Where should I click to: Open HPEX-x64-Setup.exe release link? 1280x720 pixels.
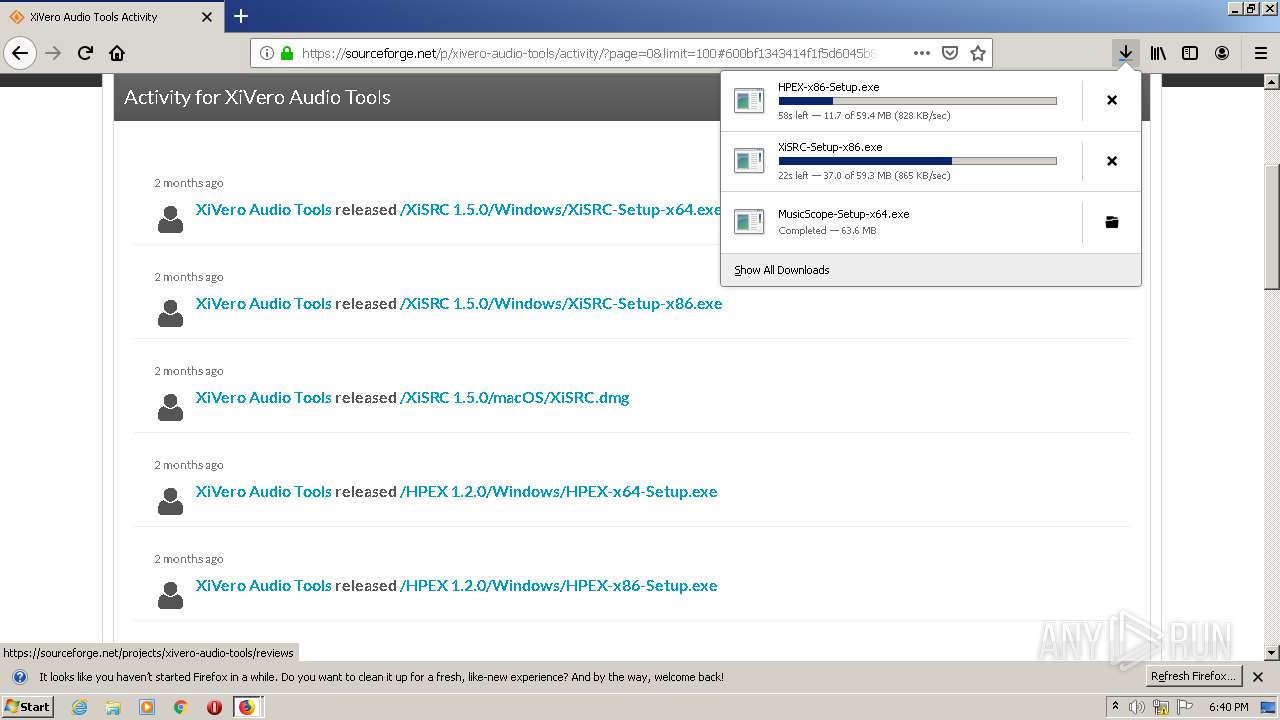click(558, 491)
